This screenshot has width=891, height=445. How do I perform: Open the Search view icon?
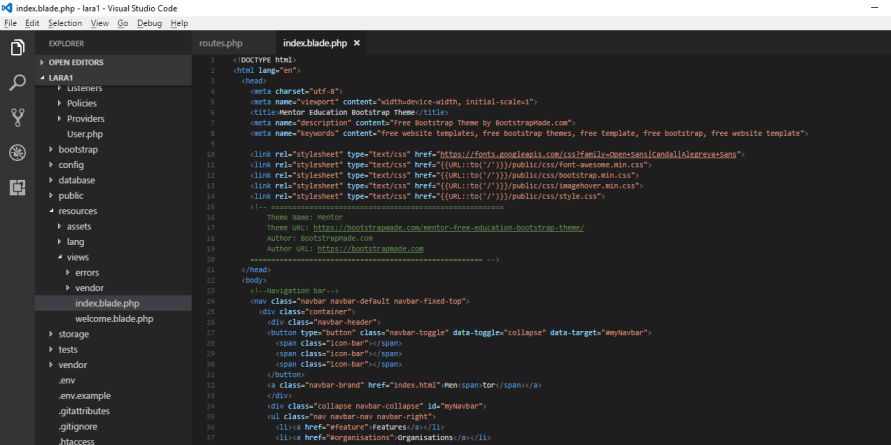click(16, 84)
